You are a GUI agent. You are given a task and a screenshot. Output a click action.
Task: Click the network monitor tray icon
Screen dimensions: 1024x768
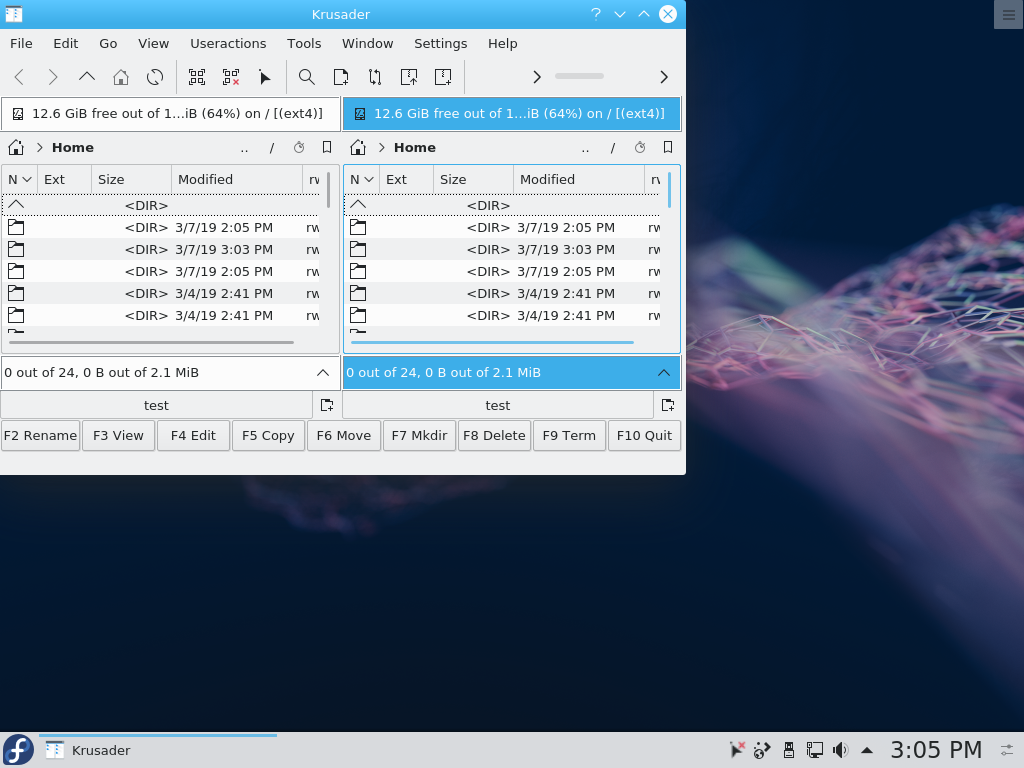[814, 750]
